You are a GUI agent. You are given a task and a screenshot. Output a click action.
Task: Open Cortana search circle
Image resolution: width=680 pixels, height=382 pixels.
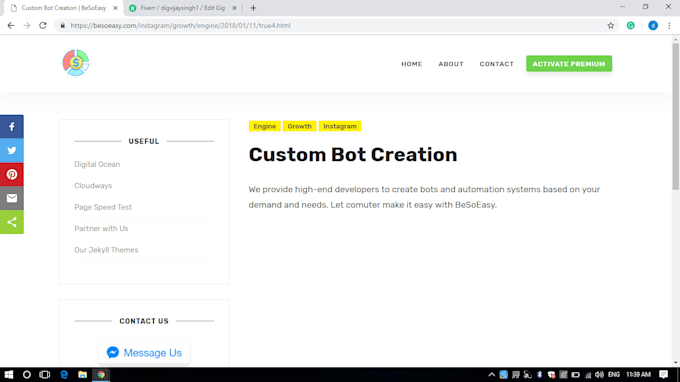click(27, 375)
